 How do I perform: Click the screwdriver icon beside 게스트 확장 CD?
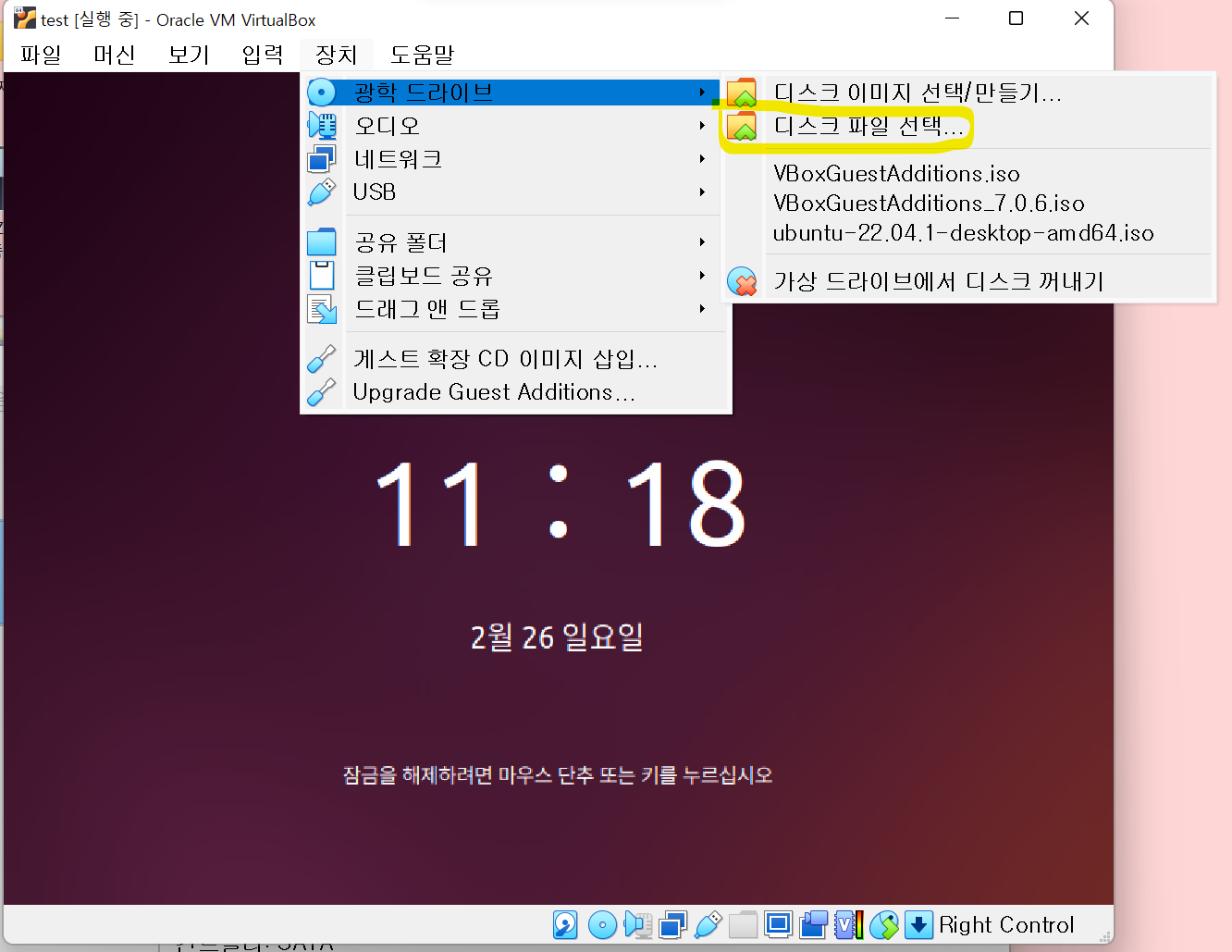(321, 359)
